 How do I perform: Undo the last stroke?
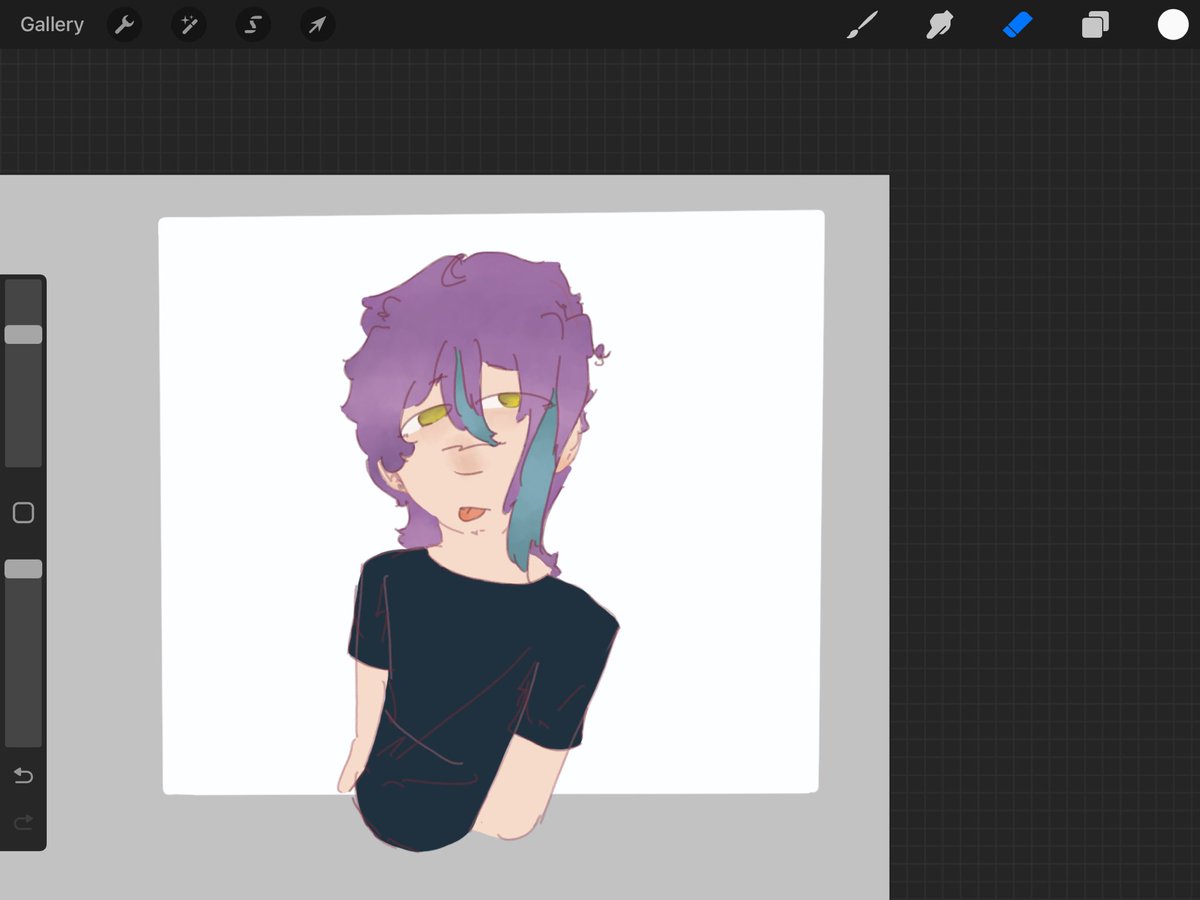23,776
